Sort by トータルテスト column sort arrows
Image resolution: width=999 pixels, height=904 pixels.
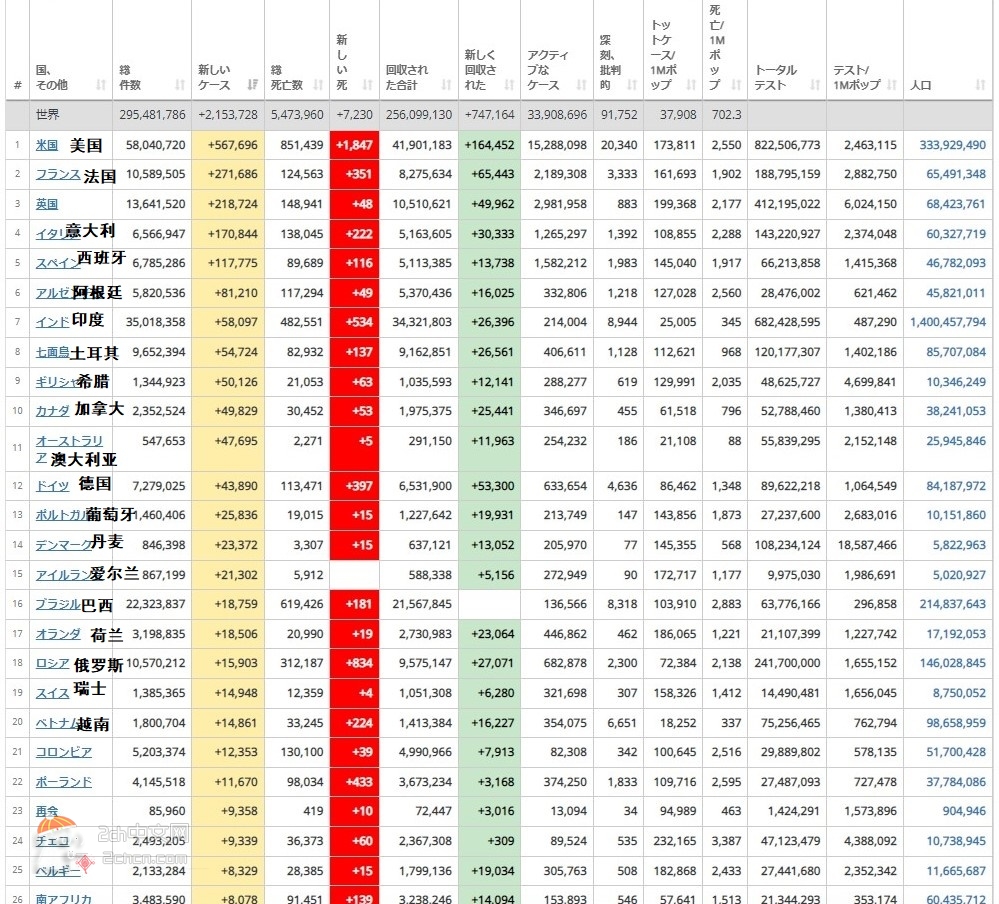pos(815,85)
